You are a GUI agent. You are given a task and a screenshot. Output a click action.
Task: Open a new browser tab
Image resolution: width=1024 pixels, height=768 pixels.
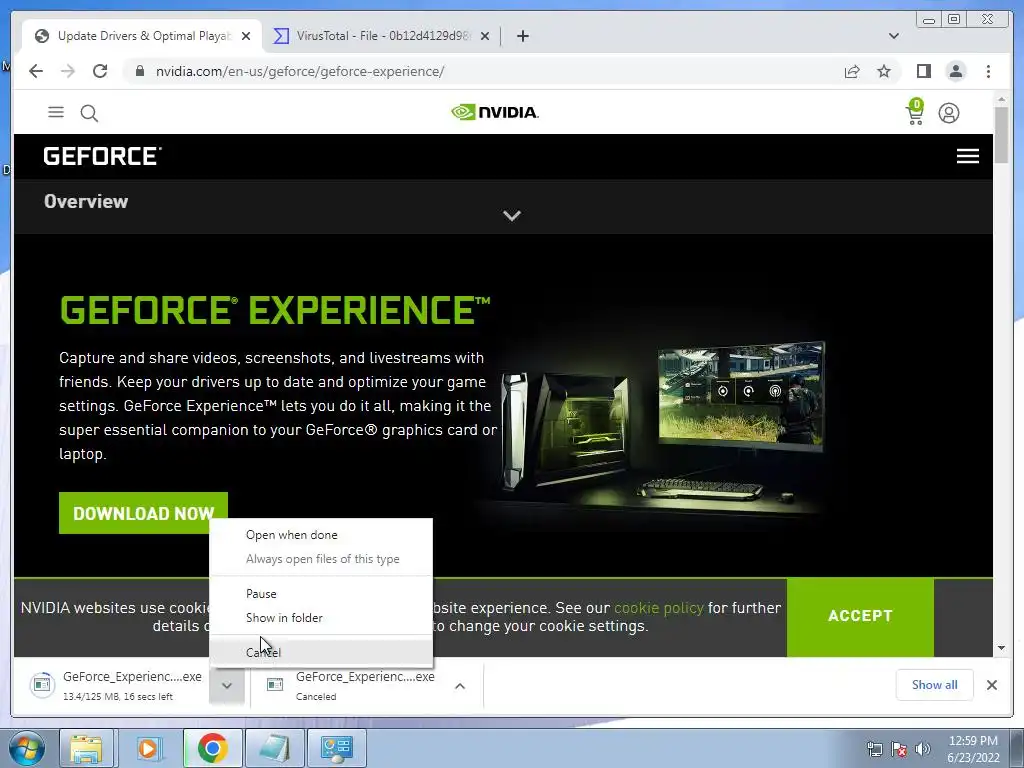(x=522, y=36)
